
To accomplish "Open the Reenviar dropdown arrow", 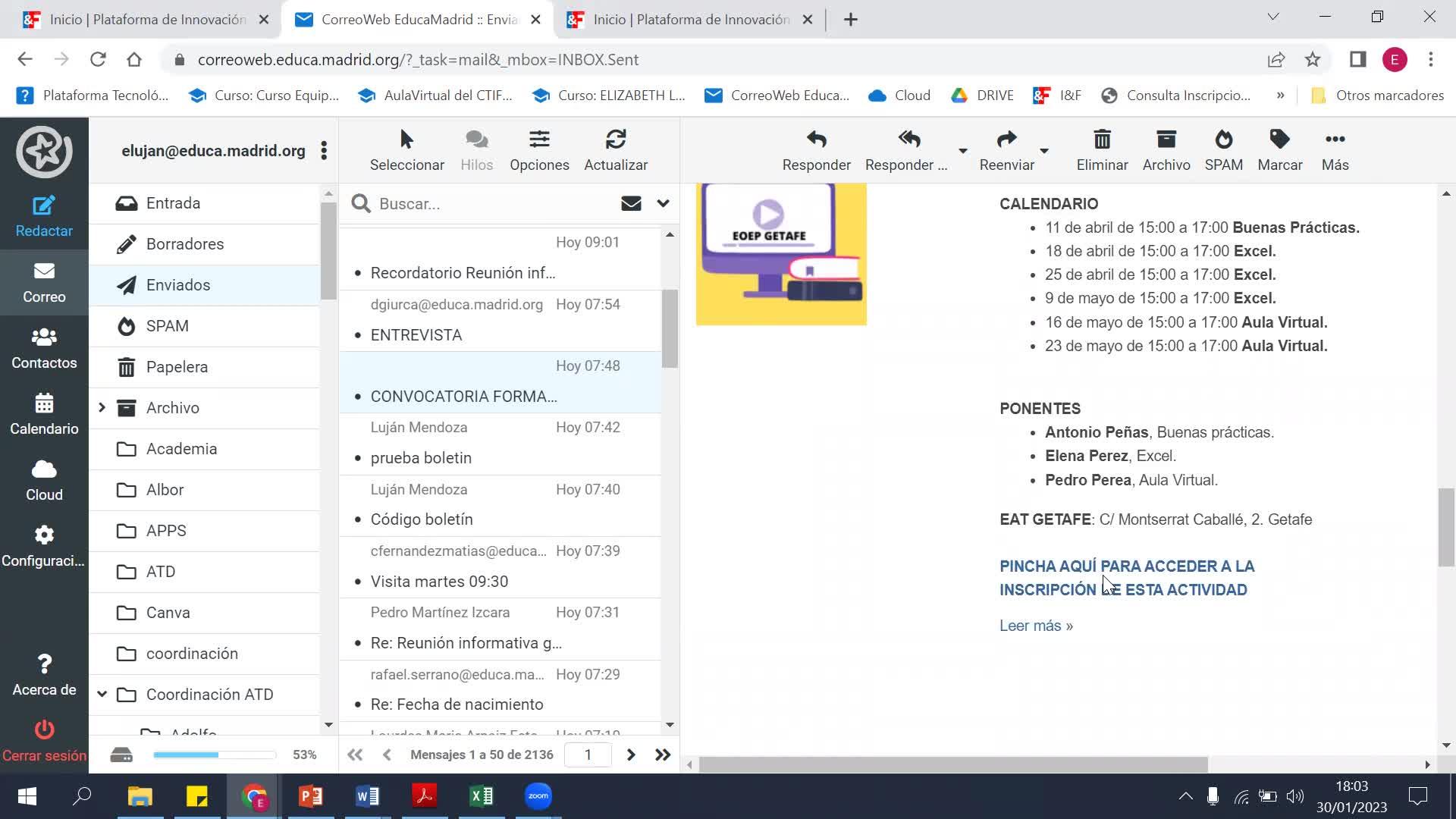I will [x=1044, y=150].
